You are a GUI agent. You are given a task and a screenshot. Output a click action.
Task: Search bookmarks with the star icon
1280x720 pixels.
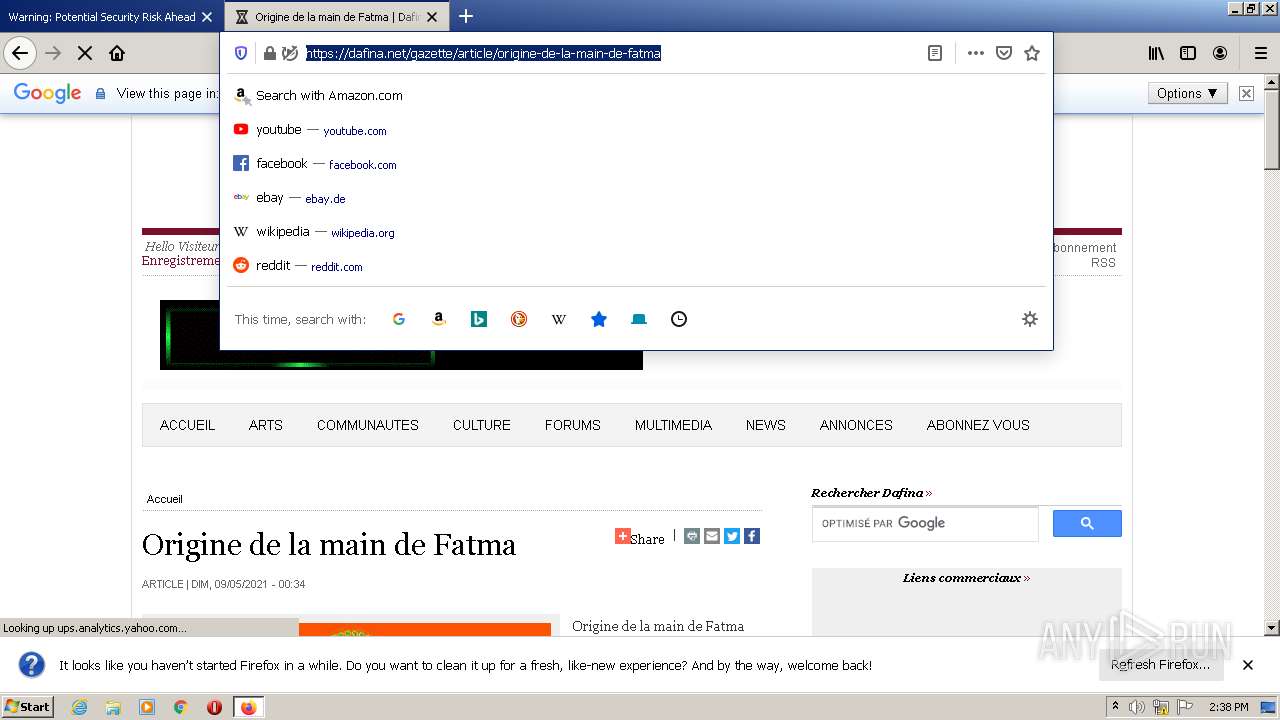tap(599, 319)
